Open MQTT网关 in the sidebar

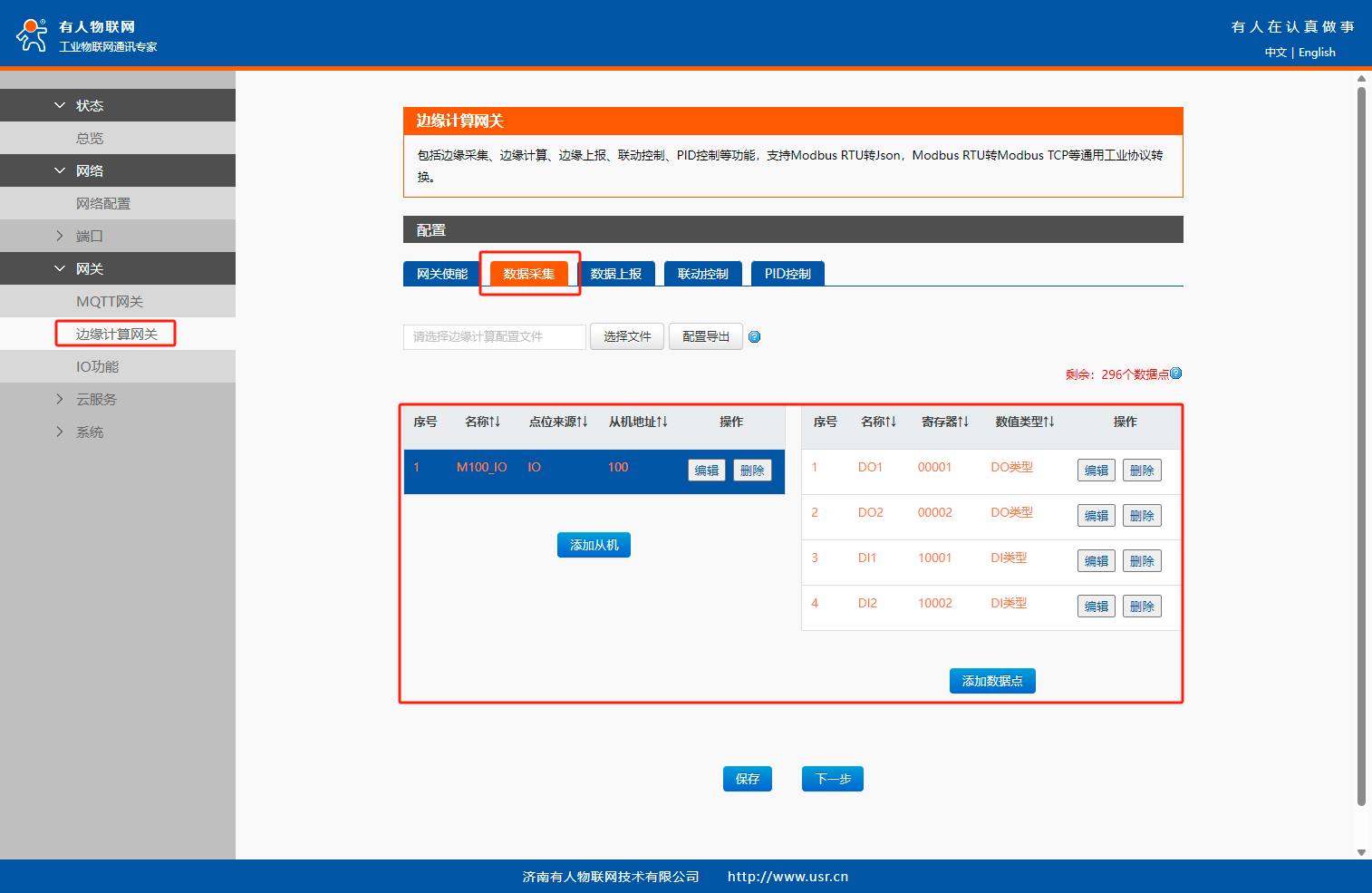(110, 301)
